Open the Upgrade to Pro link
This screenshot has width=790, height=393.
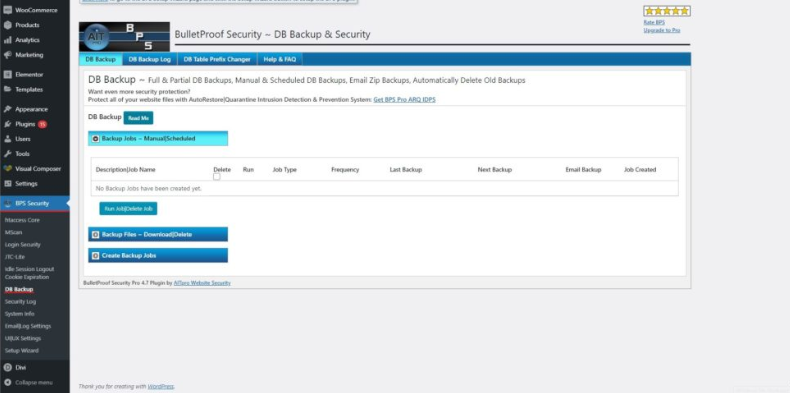pos(662,30)
